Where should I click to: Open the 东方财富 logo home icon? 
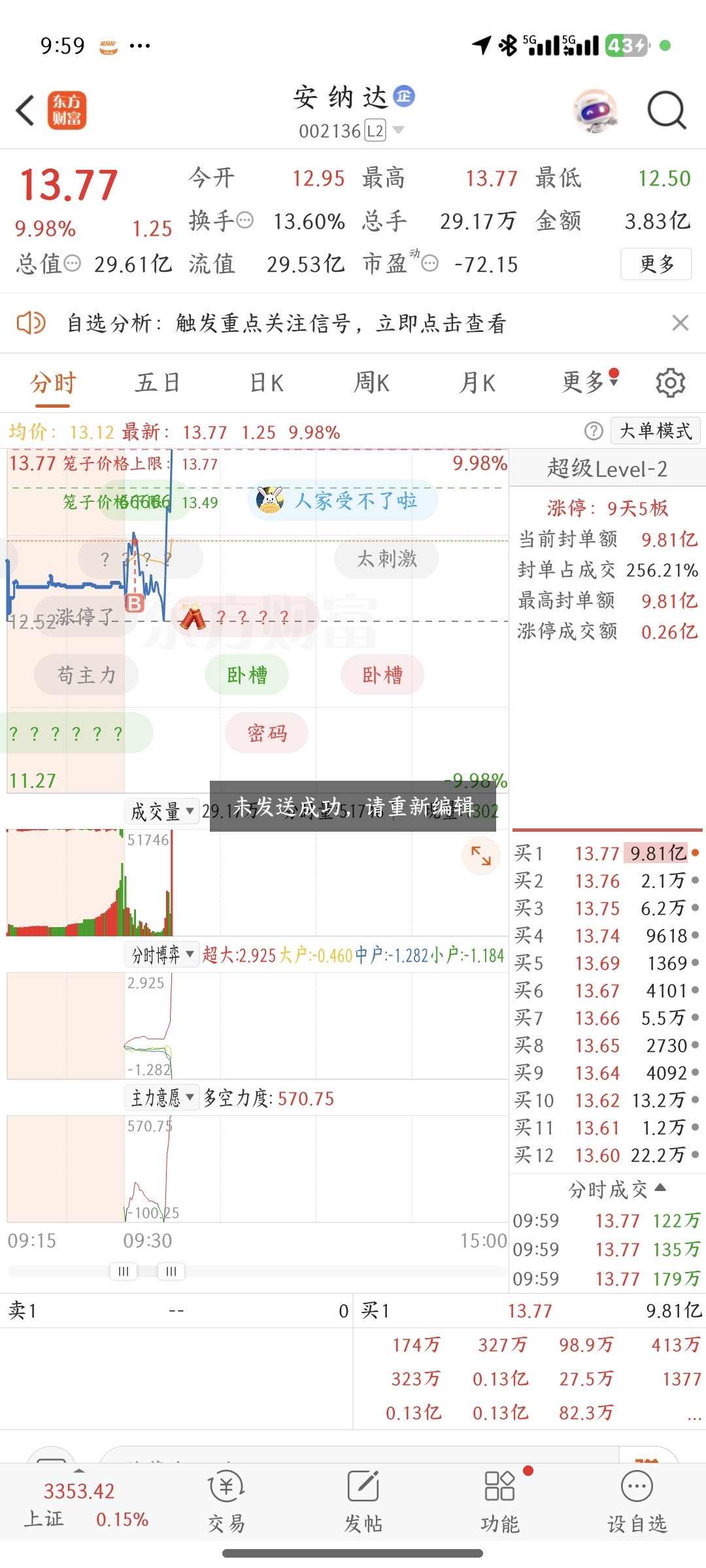[67, 110]
